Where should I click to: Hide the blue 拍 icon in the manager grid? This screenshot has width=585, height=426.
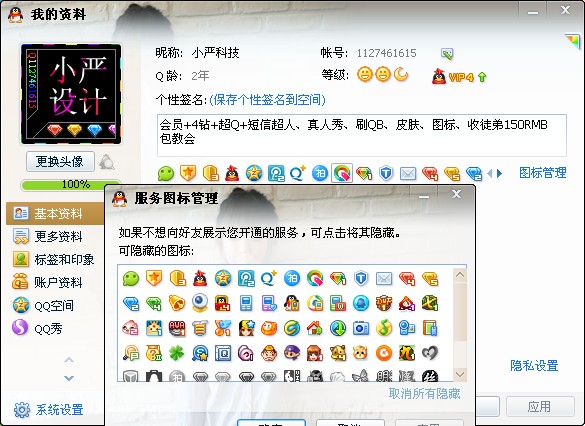[x=292, y=279]
